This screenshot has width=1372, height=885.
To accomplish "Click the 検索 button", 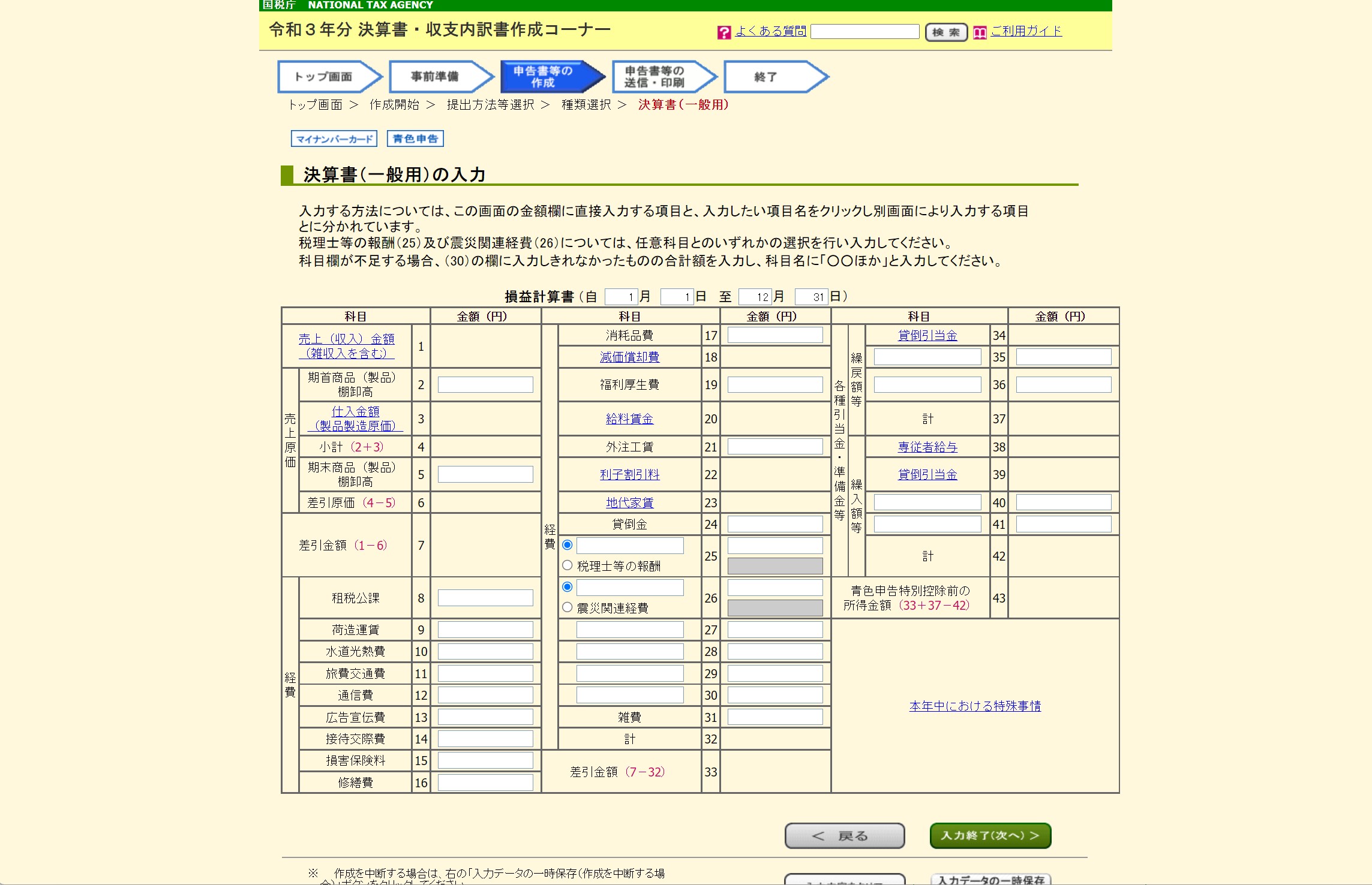I will coord(946,32).
